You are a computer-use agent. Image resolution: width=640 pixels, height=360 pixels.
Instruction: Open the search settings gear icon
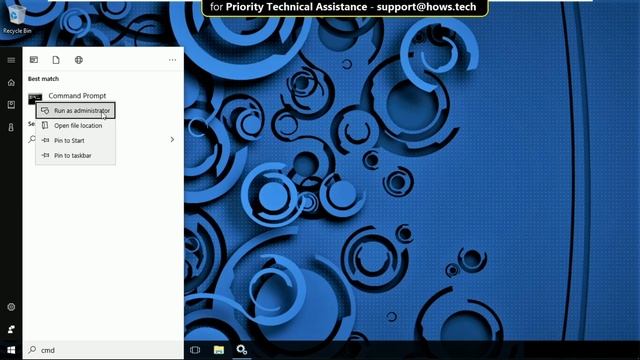click(x=11, y=307)
